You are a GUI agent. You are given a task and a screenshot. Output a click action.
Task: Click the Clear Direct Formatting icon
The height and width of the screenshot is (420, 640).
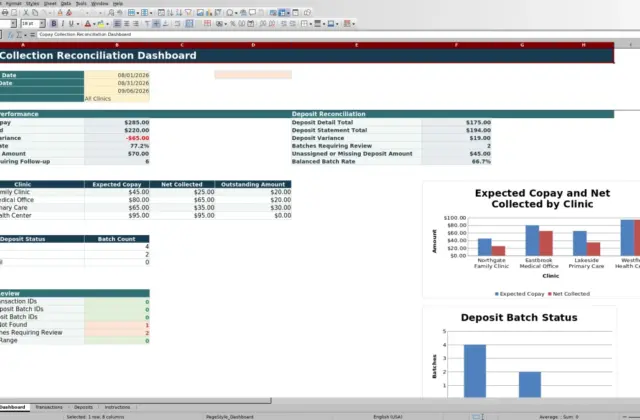pos(69,13)
